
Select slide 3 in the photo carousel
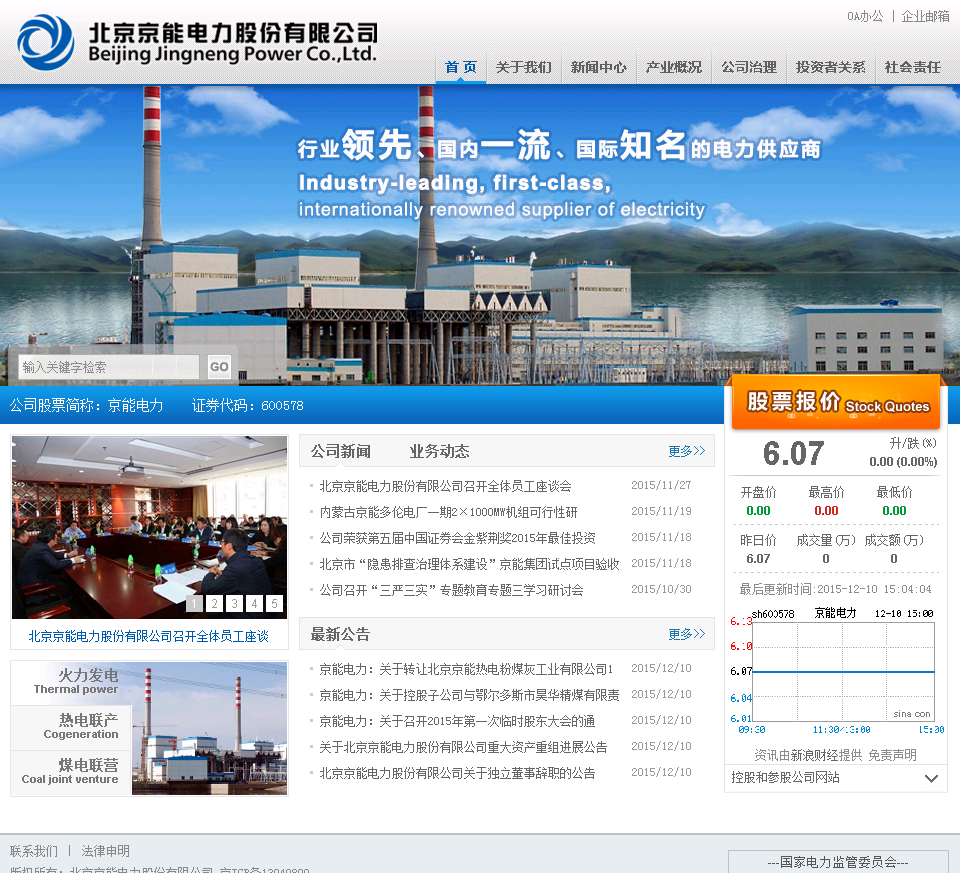pos(234,604)
